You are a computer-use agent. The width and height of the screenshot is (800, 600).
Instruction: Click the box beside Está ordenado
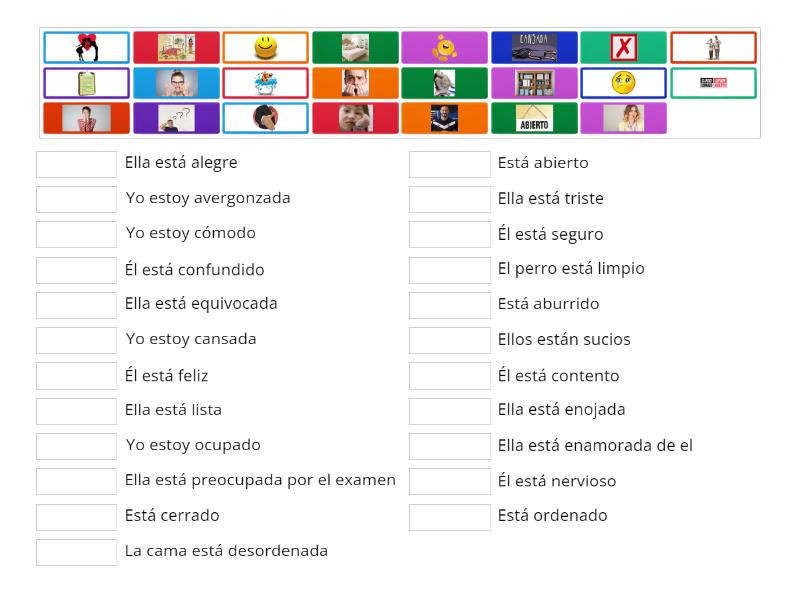click(449, 517)
